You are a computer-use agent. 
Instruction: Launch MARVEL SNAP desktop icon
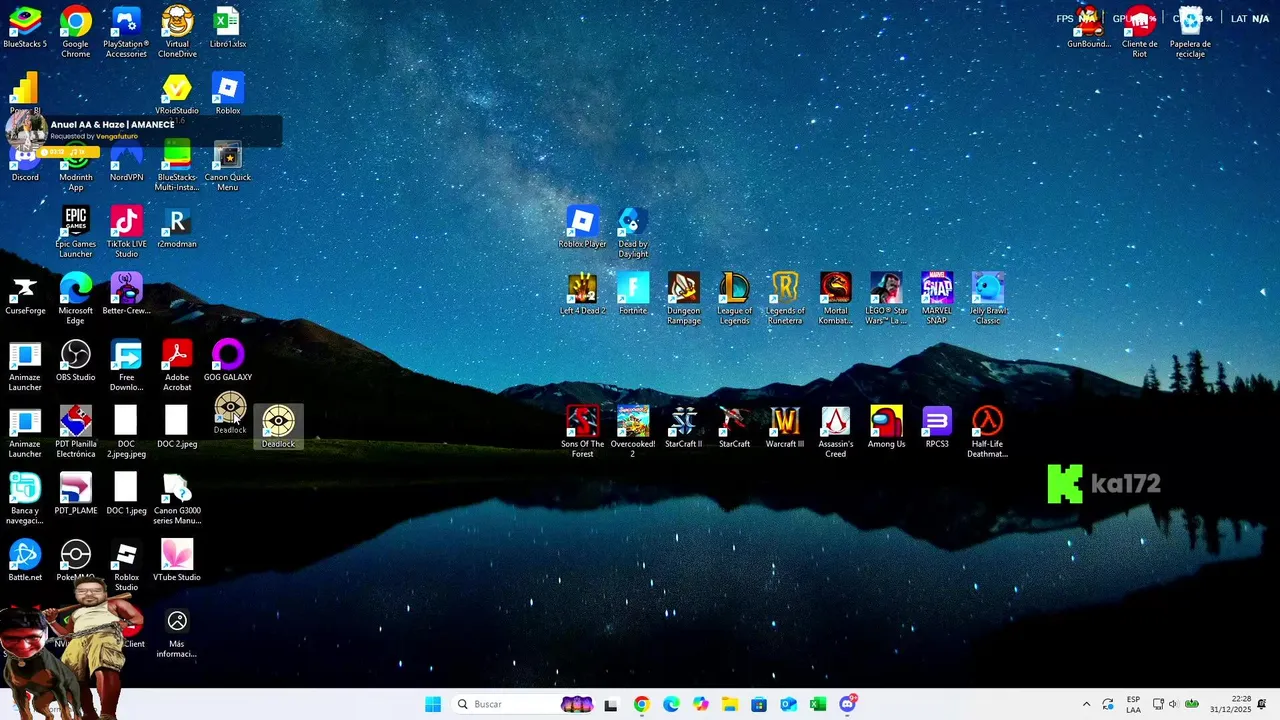[937, 299]
